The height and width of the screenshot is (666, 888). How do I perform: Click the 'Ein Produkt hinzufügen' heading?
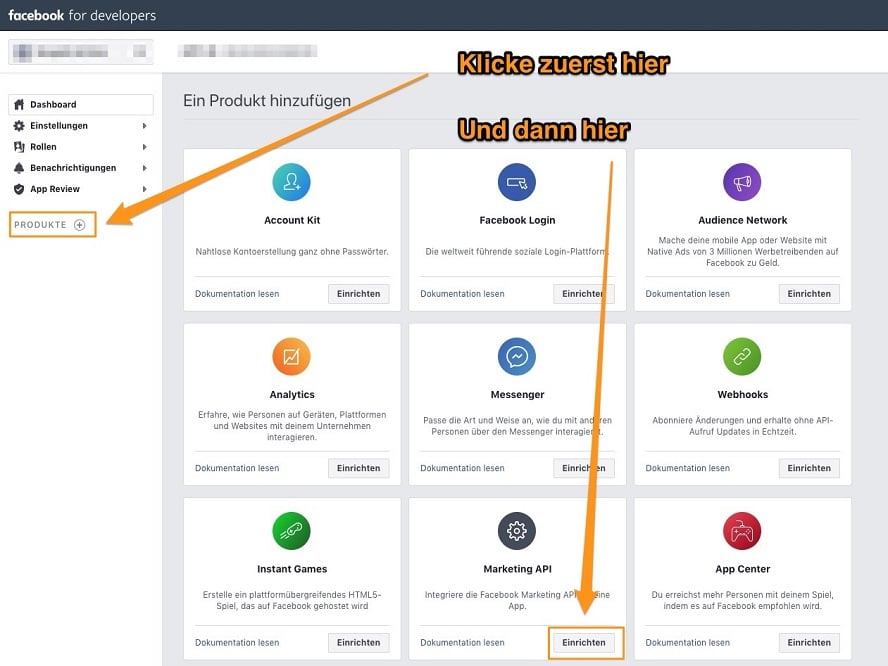click(267, 101)
